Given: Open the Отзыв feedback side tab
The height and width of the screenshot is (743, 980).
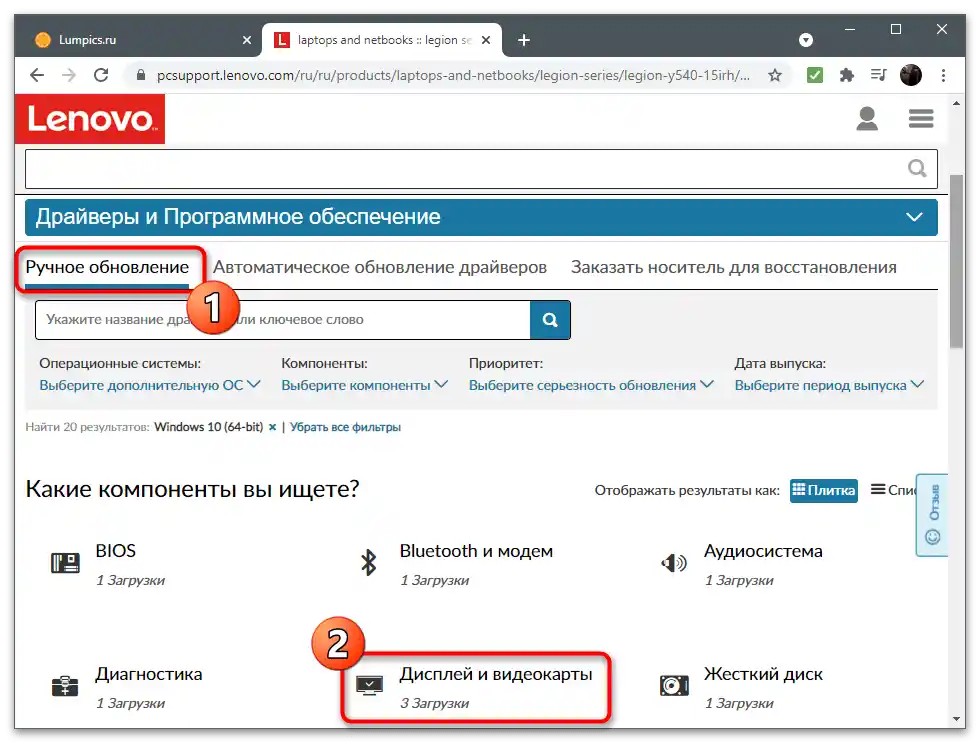Looking at the screenshot, I should point(932,515).
